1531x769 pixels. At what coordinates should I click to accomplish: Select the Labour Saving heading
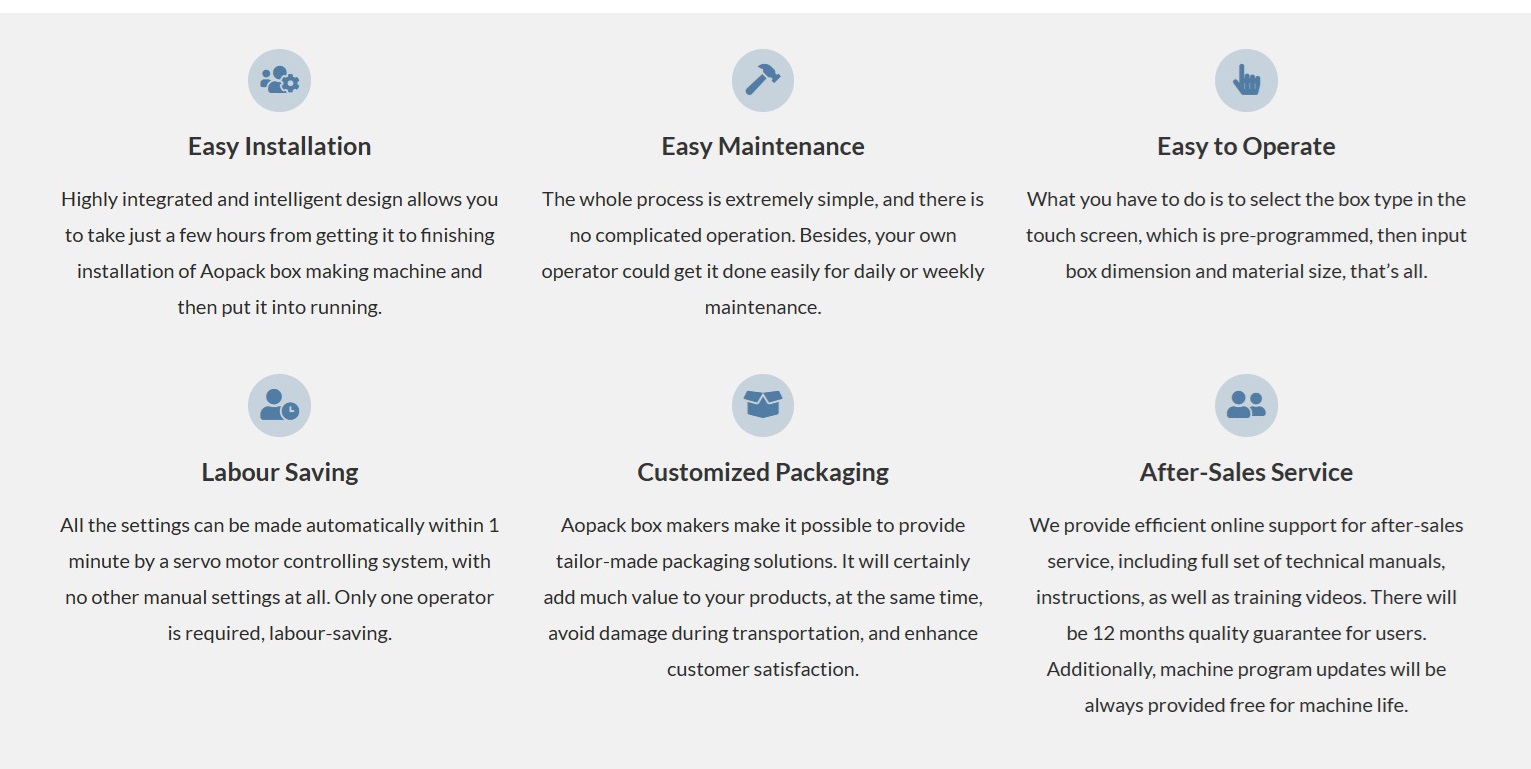(x=279, y=472)
